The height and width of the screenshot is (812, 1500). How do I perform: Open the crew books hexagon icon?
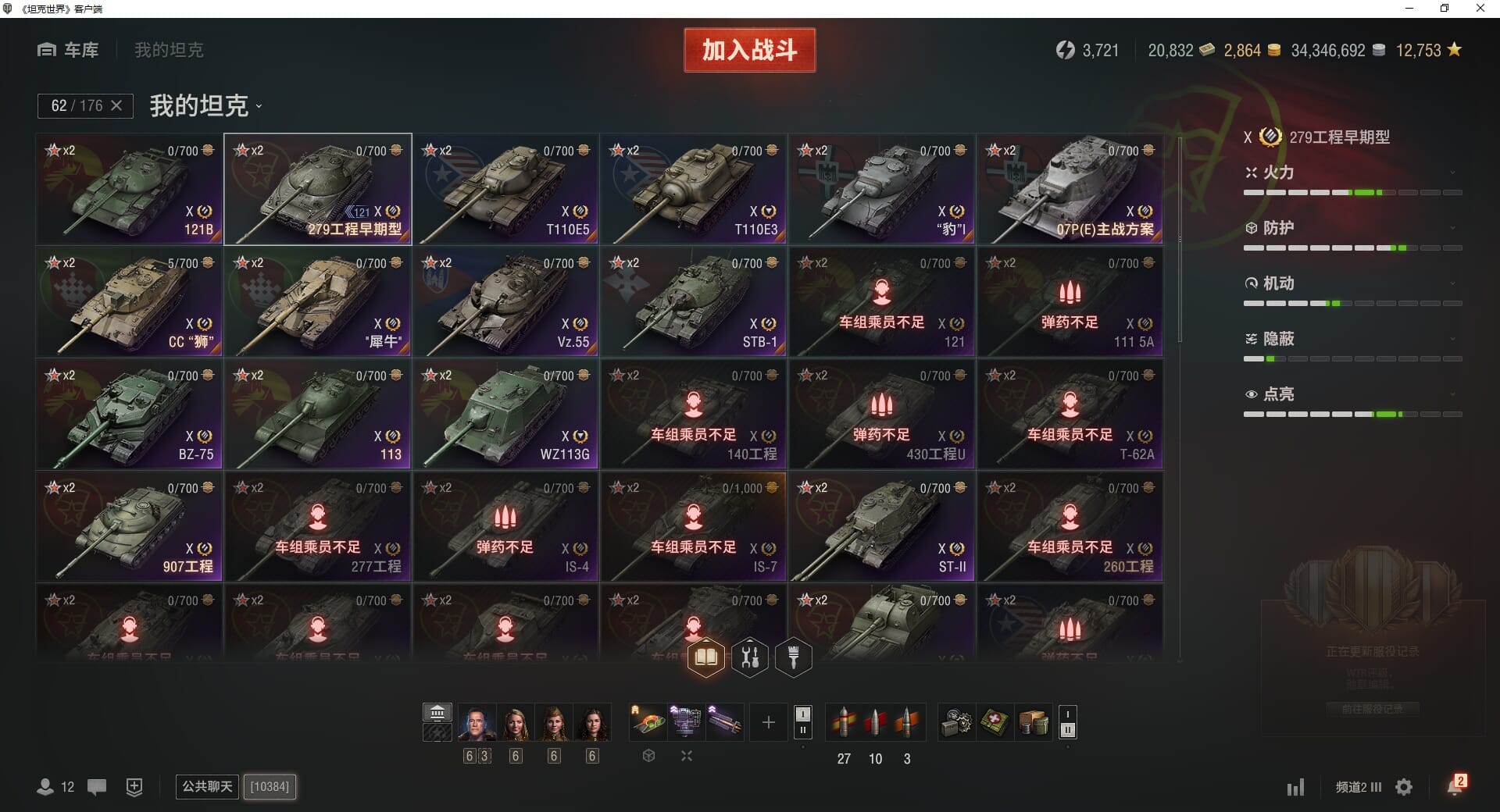(705, 657)
